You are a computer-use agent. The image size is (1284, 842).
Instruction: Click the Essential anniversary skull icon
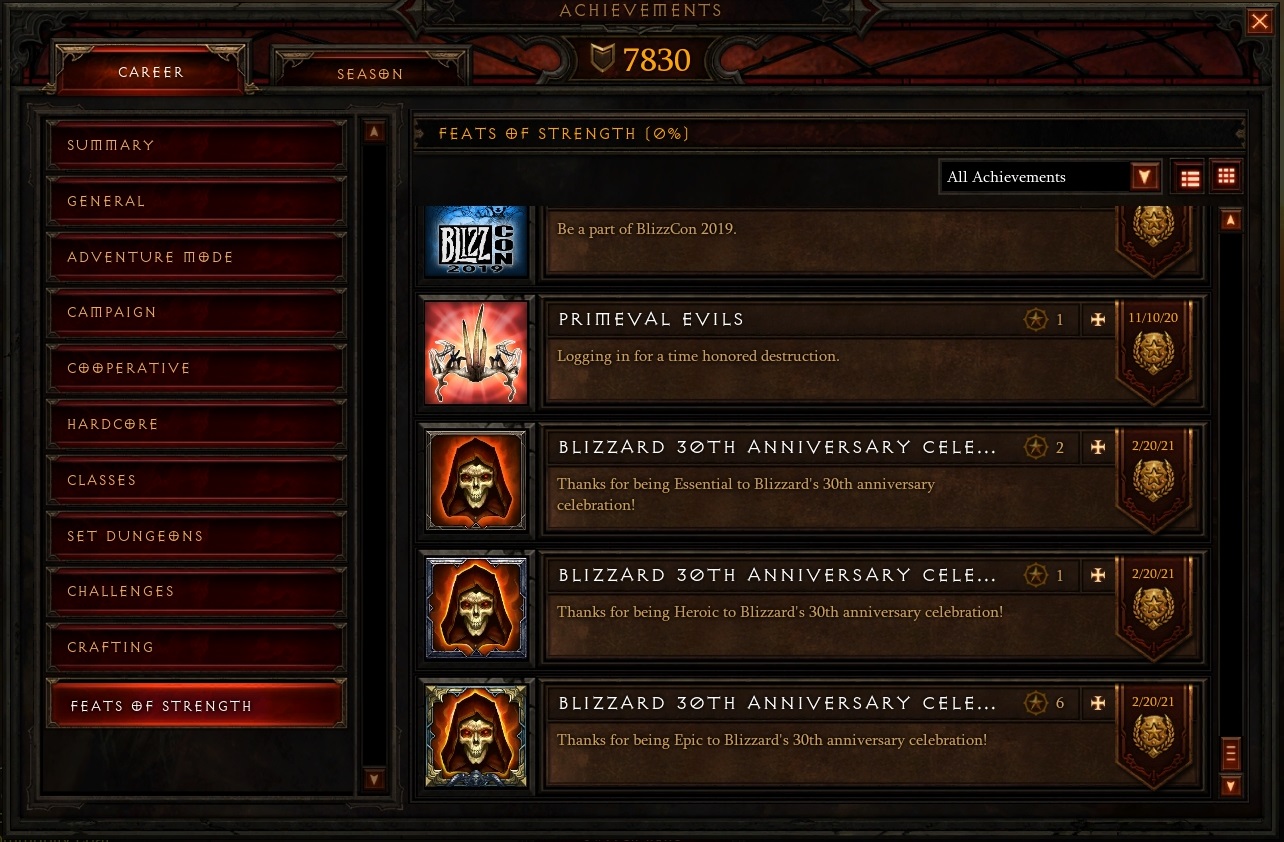tap(476, 480)
